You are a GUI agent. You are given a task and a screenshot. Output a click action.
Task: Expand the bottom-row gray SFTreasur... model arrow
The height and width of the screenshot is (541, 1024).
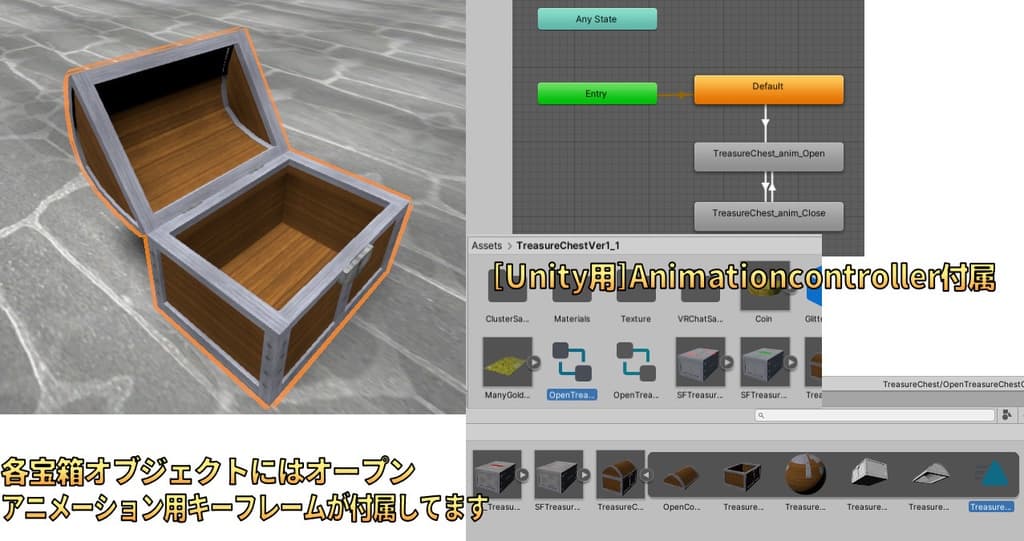(x=584, y=475)
